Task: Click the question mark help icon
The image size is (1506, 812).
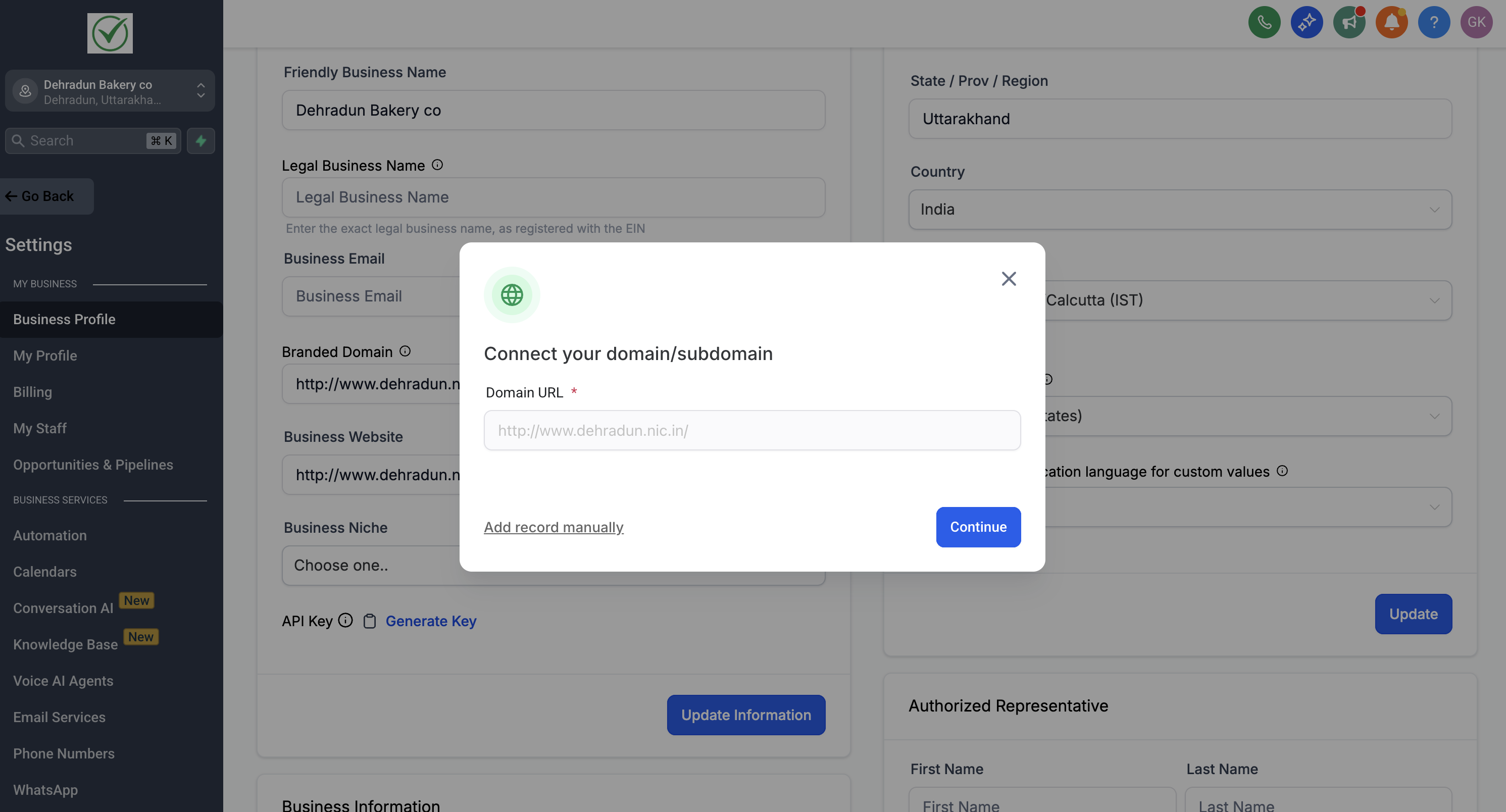Action: 1433,22
